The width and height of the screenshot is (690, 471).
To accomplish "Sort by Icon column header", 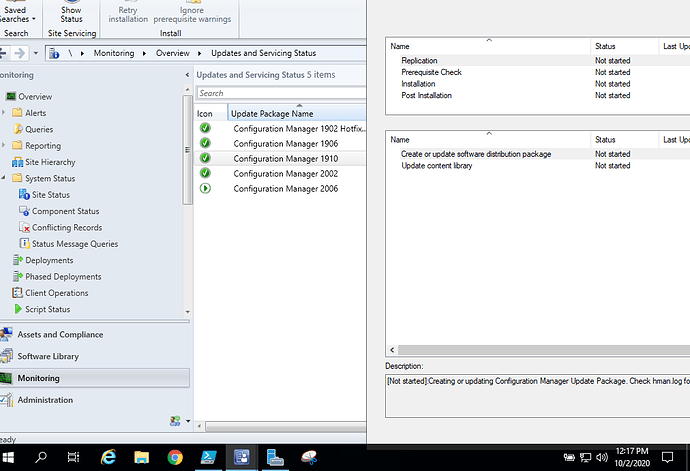I will (x=211, y=114).
